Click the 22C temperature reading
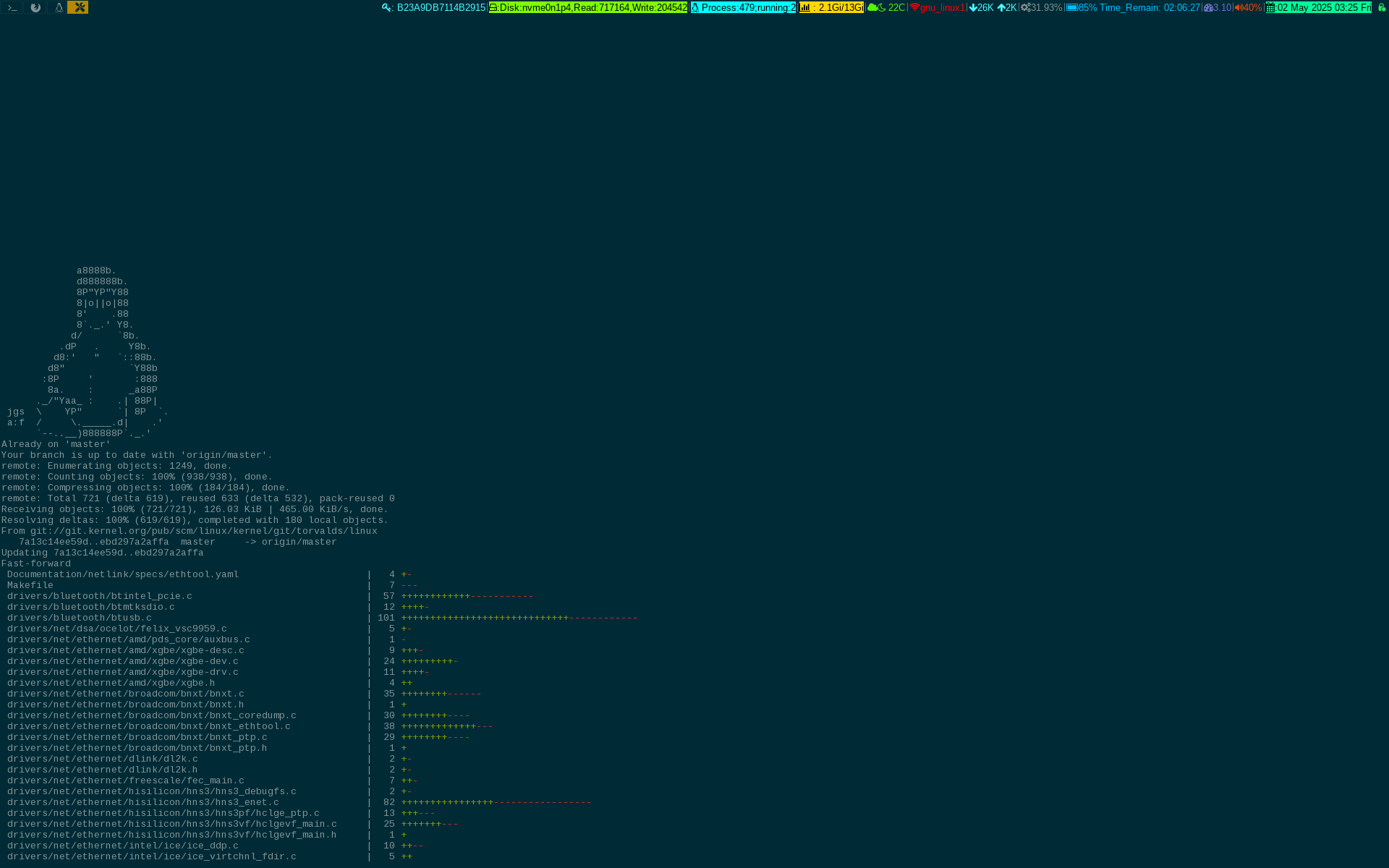Screen dimensions: 1389x868 click(x=896, y=7)
